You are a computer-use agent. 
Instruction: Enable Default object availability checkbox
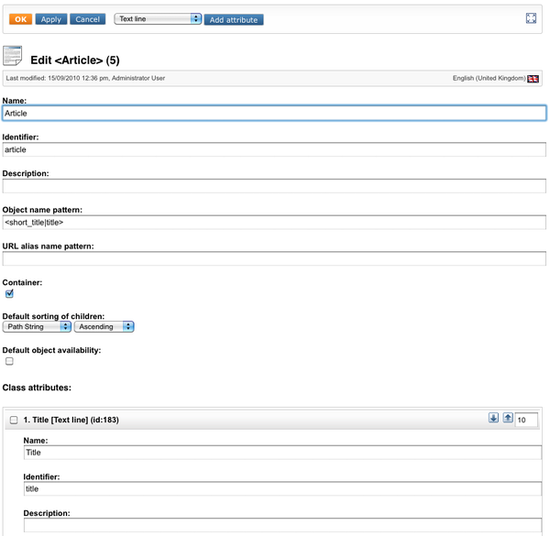tap(9, 361)
